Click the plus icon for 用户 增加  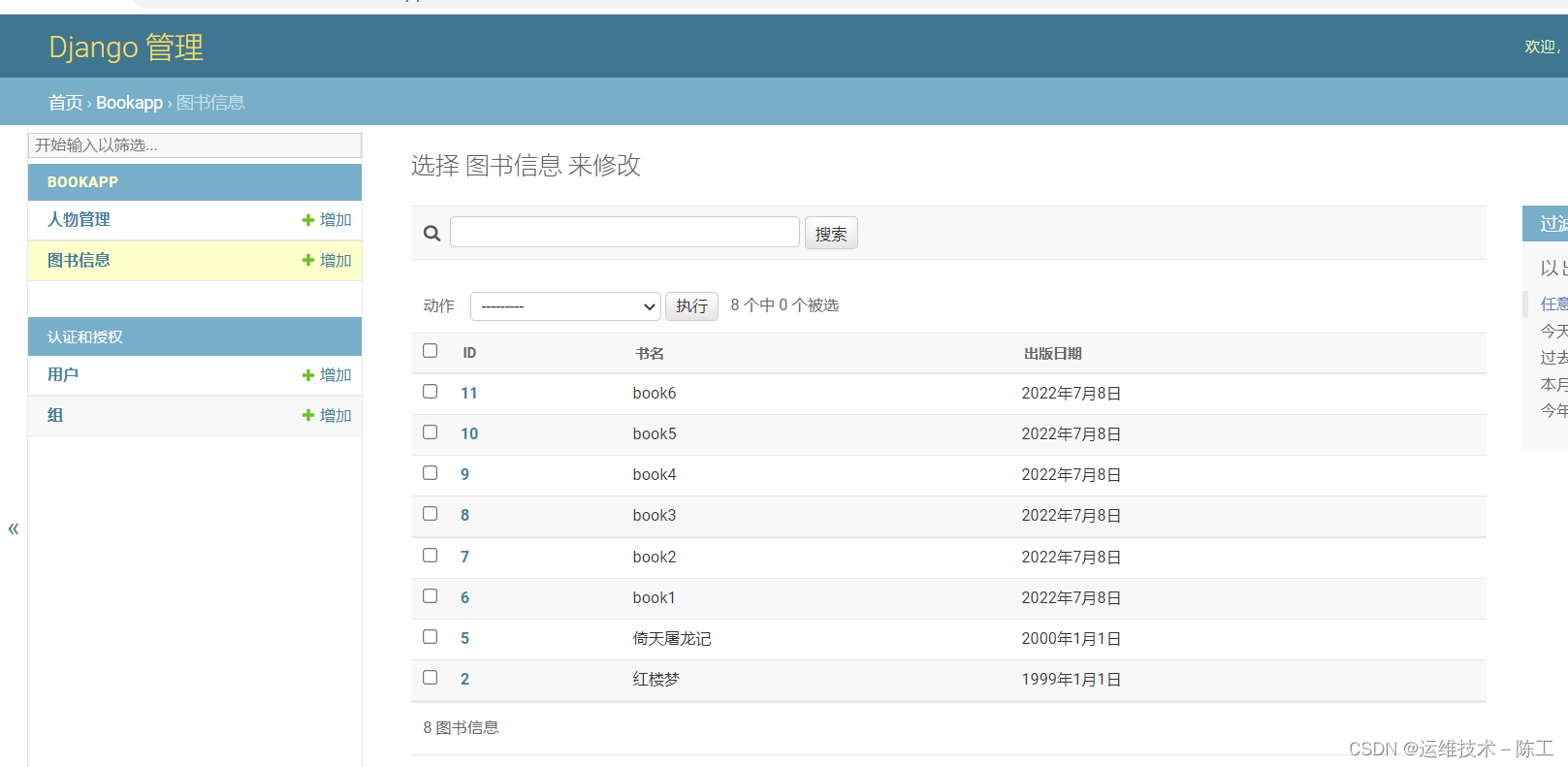(308, 375)
